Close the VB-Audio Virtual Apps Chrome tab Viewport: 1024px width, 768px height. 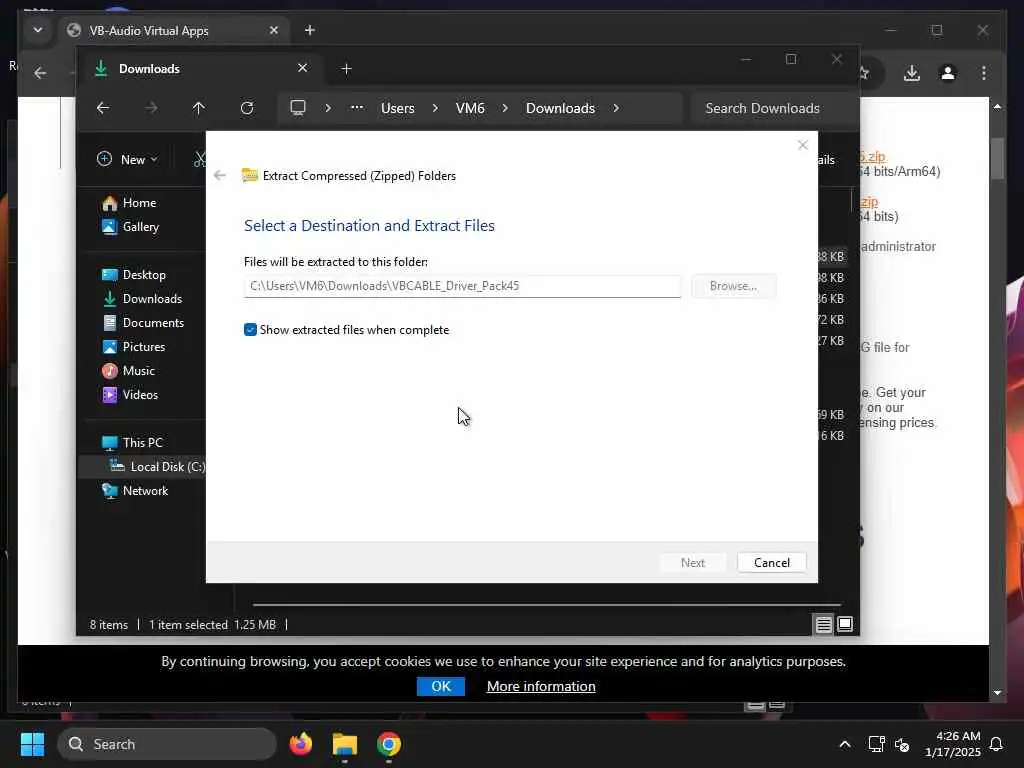[x=274, y=30]
